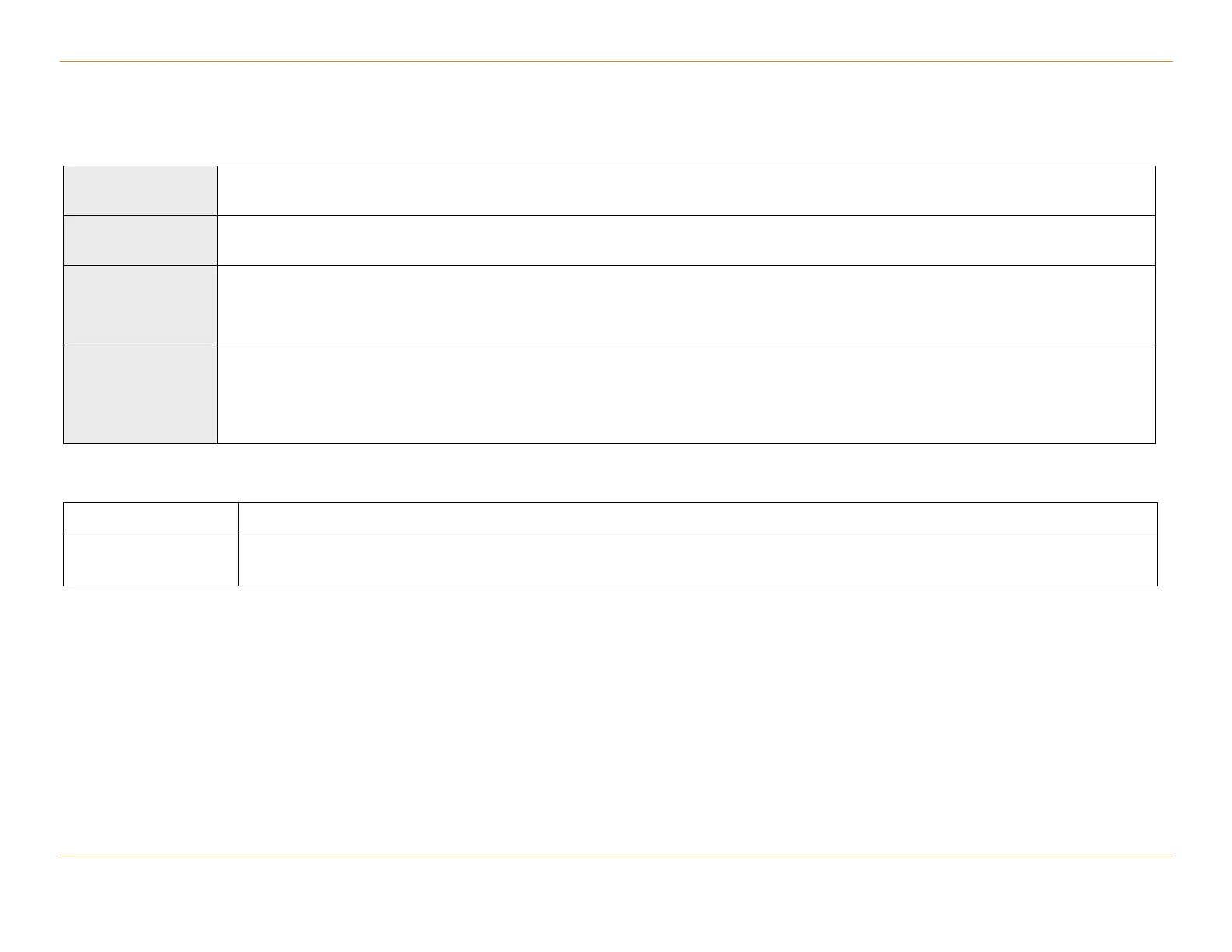The width and height of the screenshot is (1232, 952).
Task: Click the blank footer area below the bottom gold line
Action: click(616, 902)
